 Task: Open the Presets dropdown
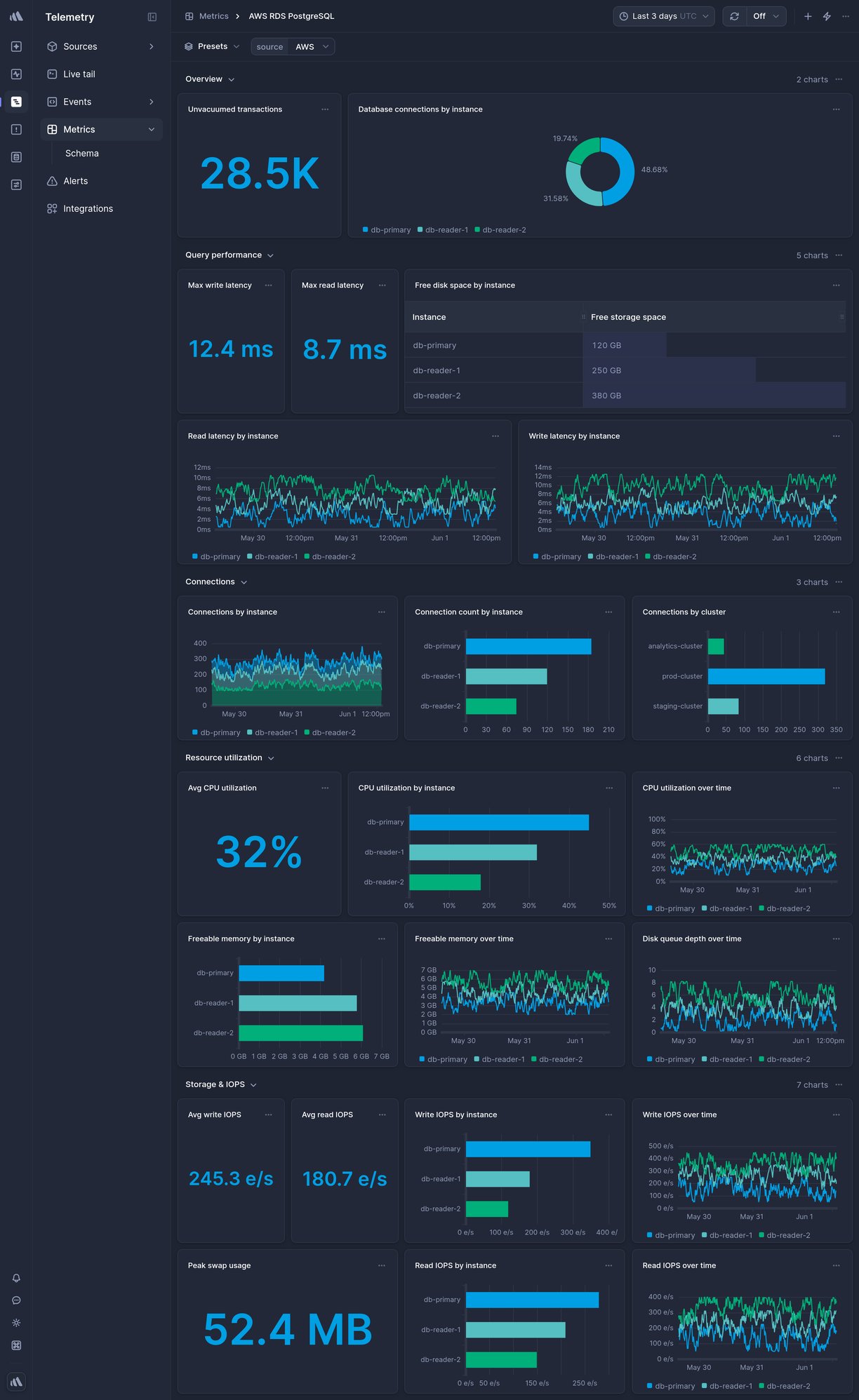click(x=212, y=46)
